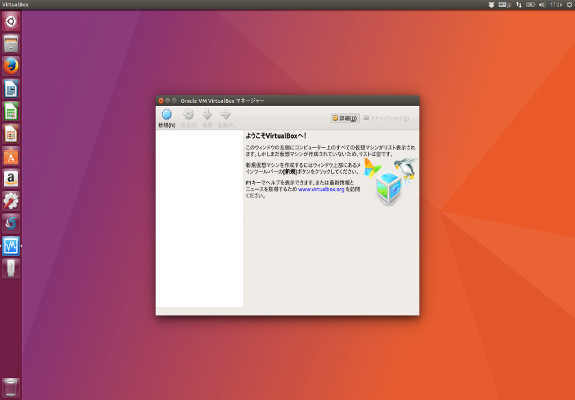Click the VirtualBox launcher icon

click(x=11, y=246)
